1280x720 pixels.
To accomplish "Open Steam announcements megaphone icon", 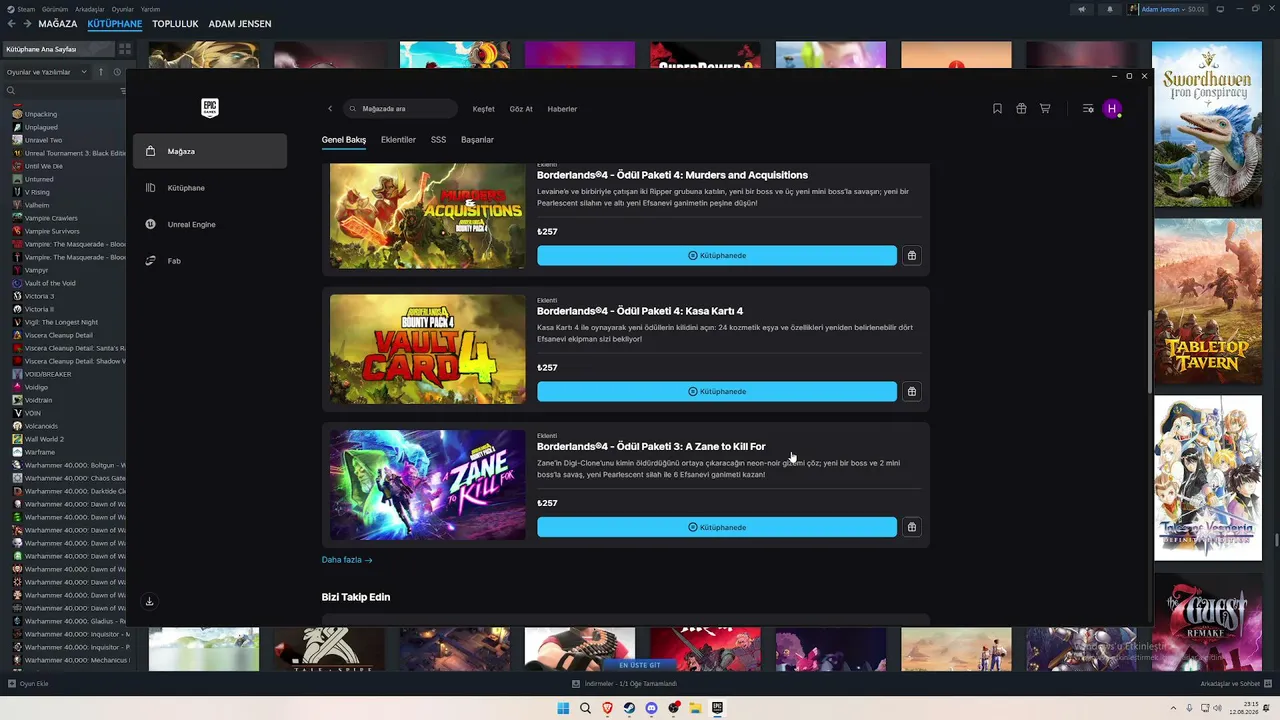I will click(x=1081, y=9).
